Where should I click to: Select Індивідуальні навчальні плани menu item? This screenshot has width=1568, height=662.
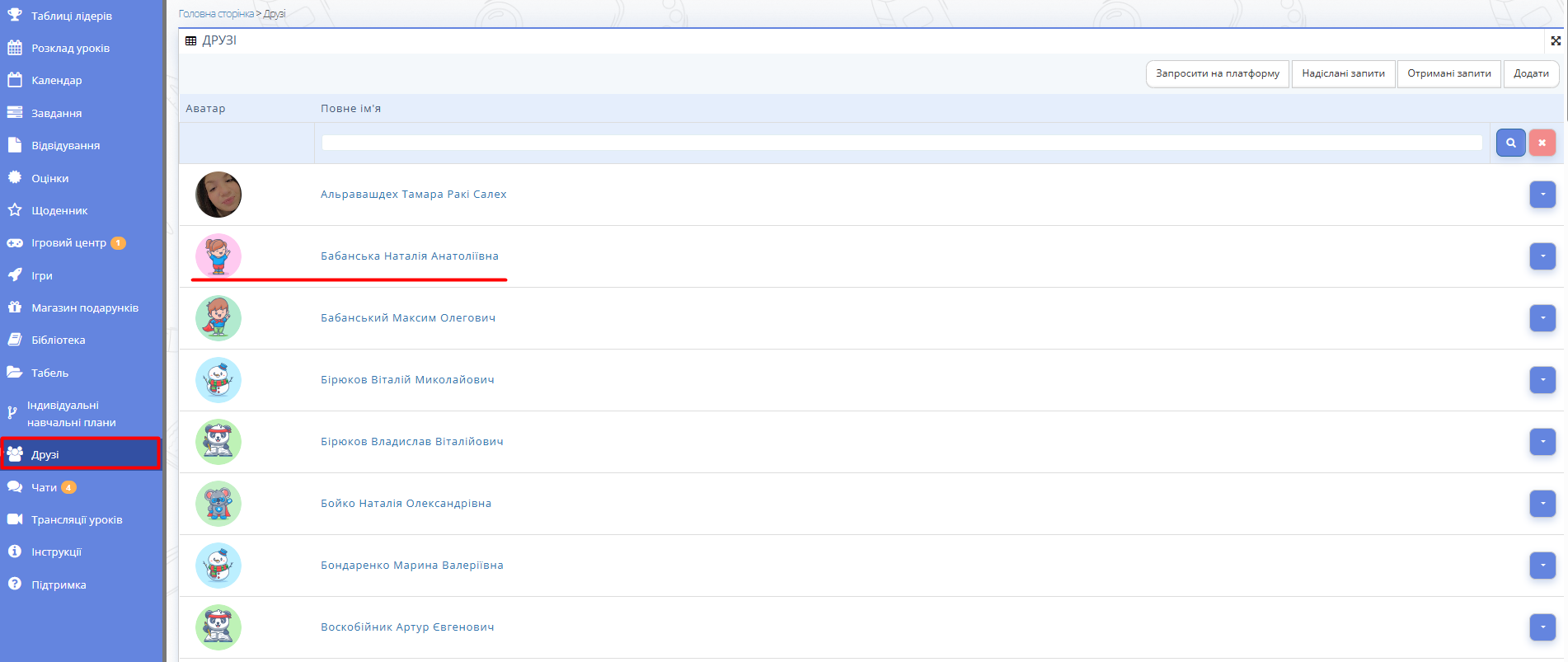point(71,414)
